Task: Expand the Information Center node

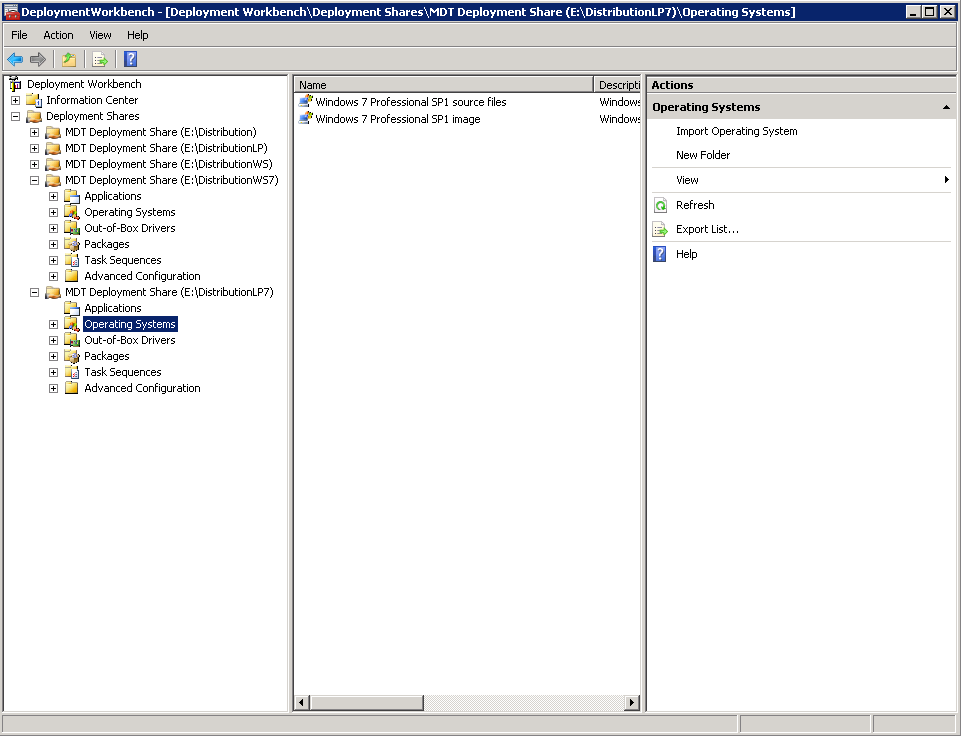Action: pyautogui.click(x=15, y=100)
